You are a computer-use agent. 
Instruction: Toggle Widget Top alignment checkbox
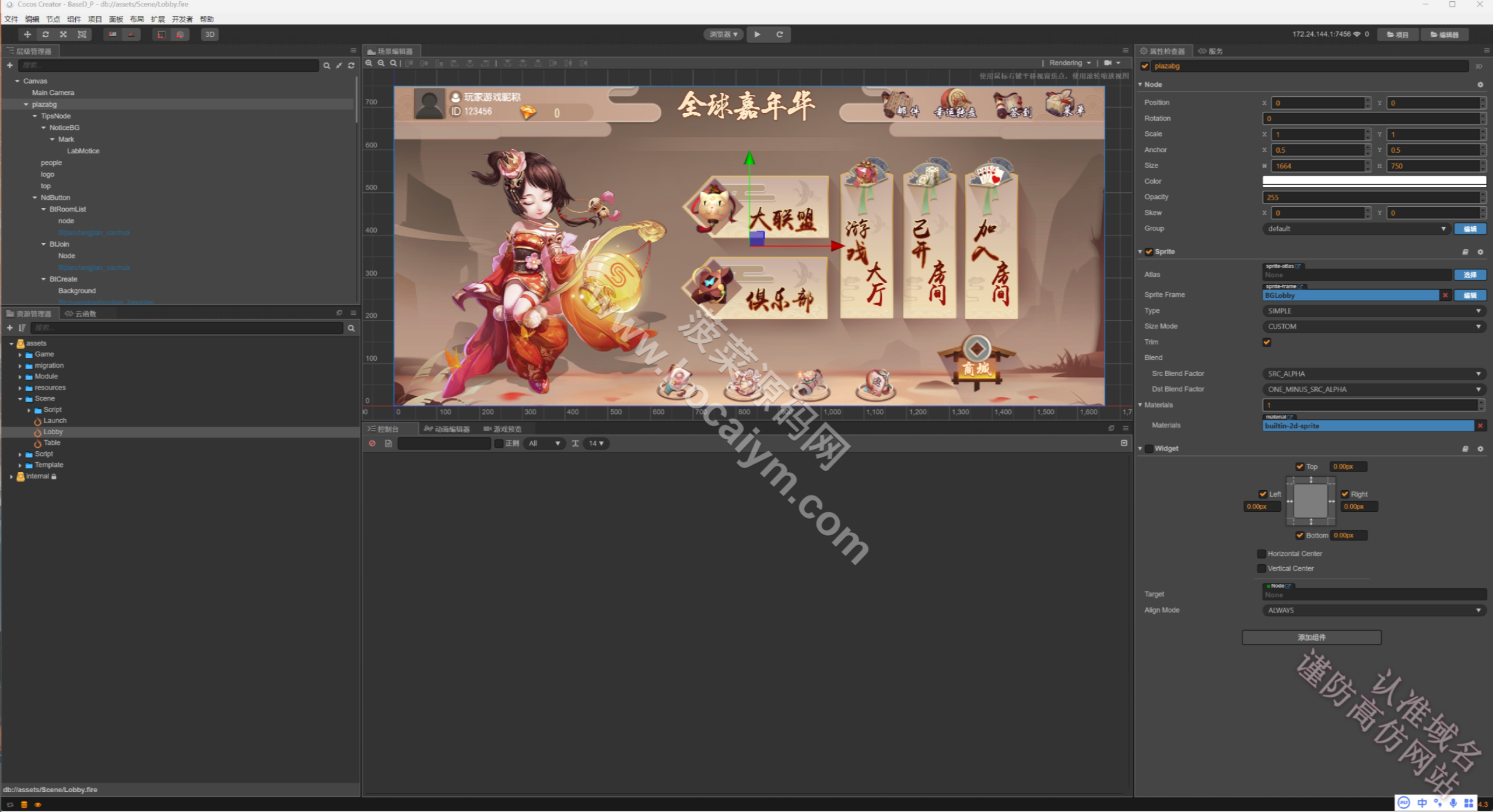(x=1300, y=466)
